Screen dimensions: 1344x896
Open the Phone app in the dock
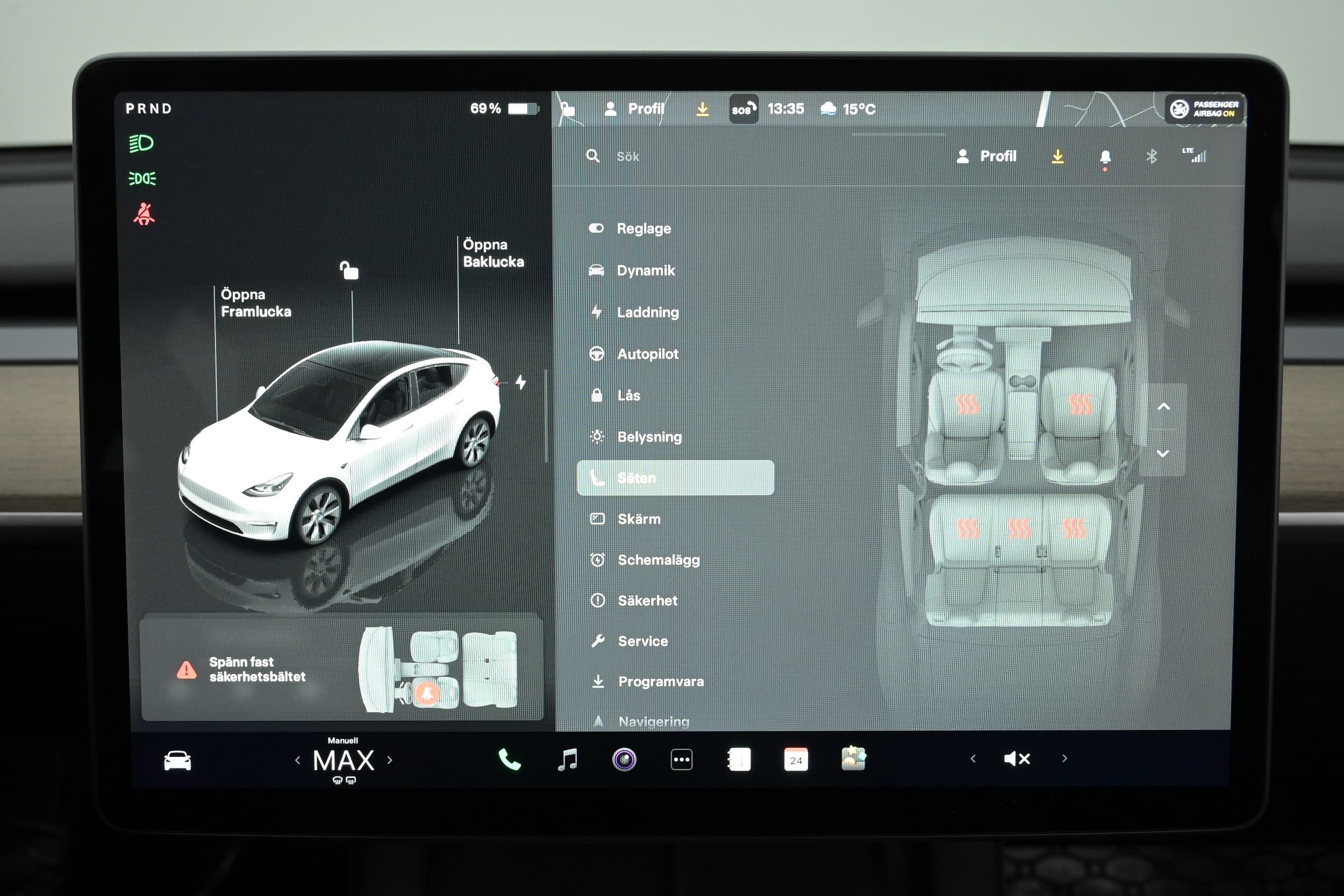click(510, 759)
